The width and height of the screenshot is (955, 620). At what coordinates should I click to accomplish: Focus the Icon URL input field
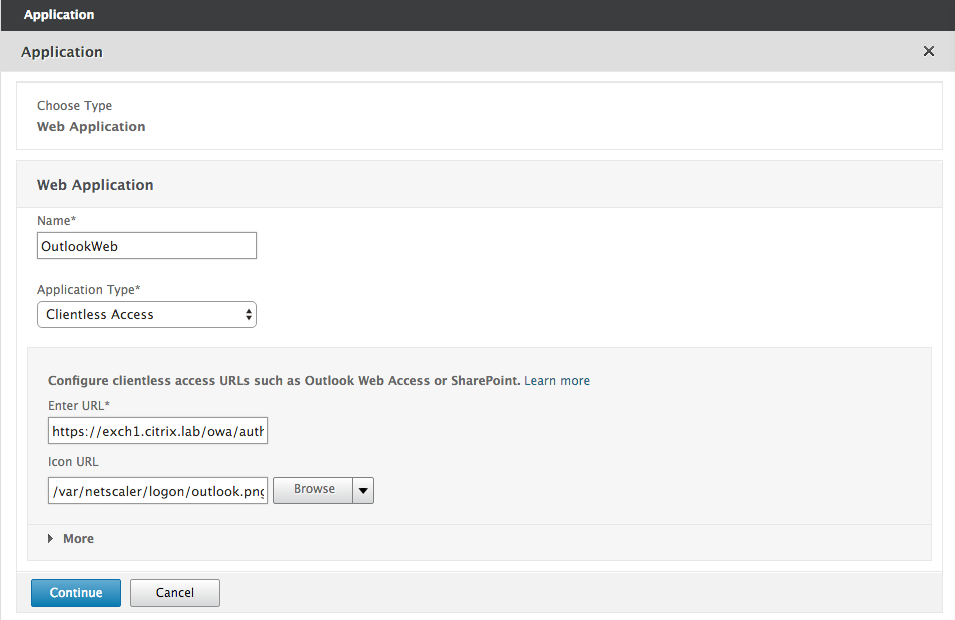coord(158,490)
